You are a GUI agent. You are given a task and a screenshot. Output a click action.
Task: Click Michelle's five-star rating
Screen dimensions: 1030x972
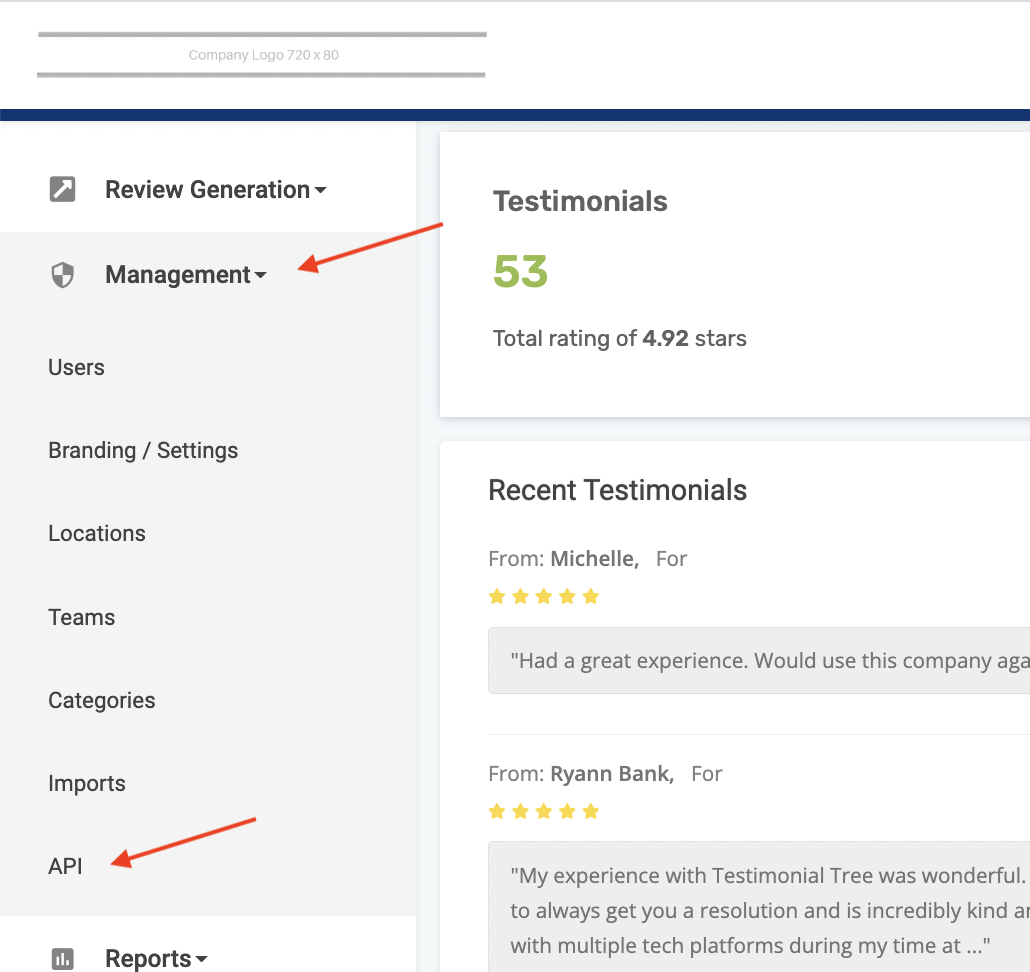(543, 597)
